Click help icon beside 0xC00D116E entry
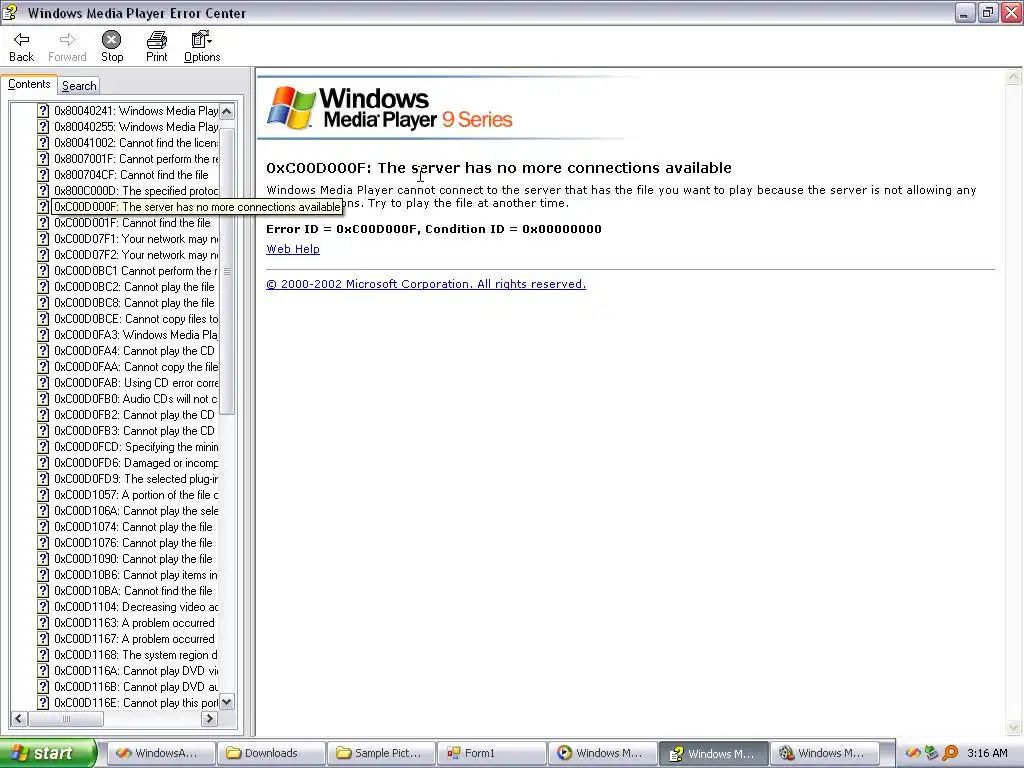1024x768 pixels. click(43, 703)
